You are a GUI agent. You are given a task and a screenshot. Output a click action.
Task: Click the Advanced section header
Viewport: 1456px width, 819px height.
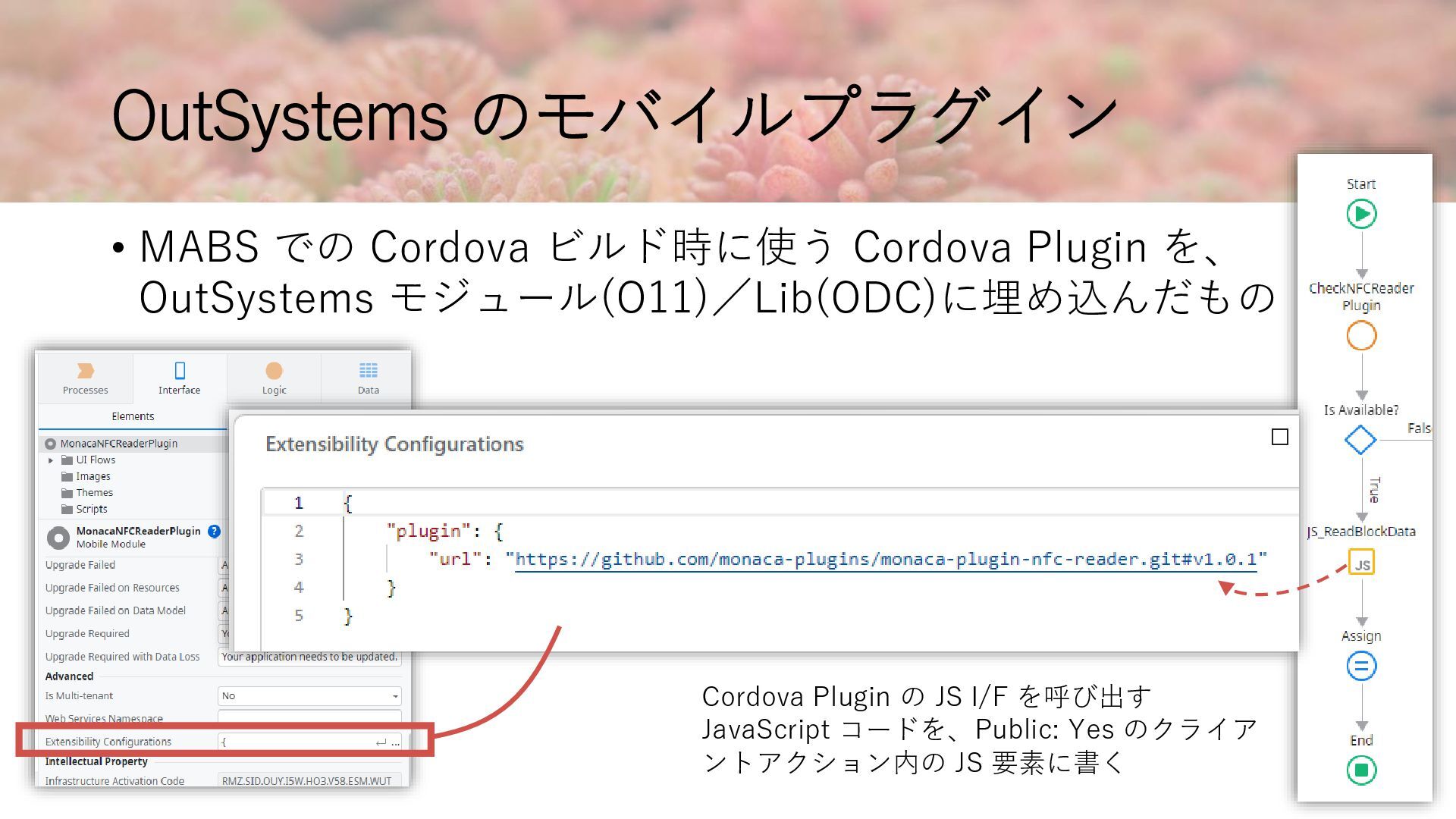pos(69,676)
